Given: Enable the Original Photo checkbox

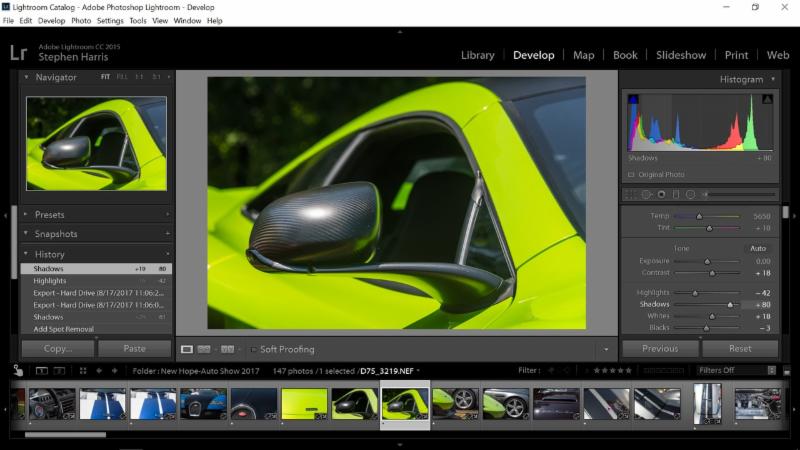Looking at the screenshot, I should pos(631,174).
